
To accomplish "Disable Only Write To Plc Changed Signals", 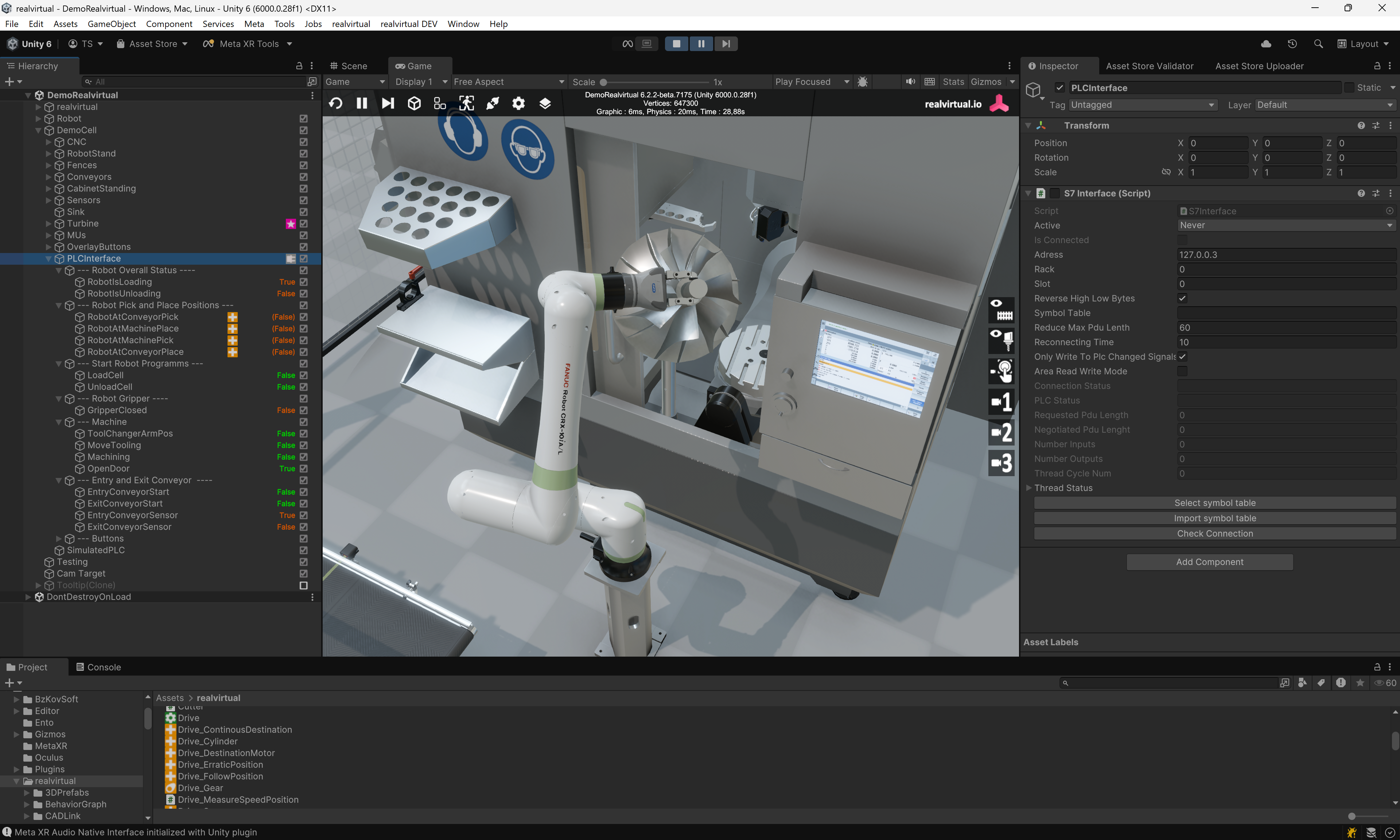I will pos(1183,357).
